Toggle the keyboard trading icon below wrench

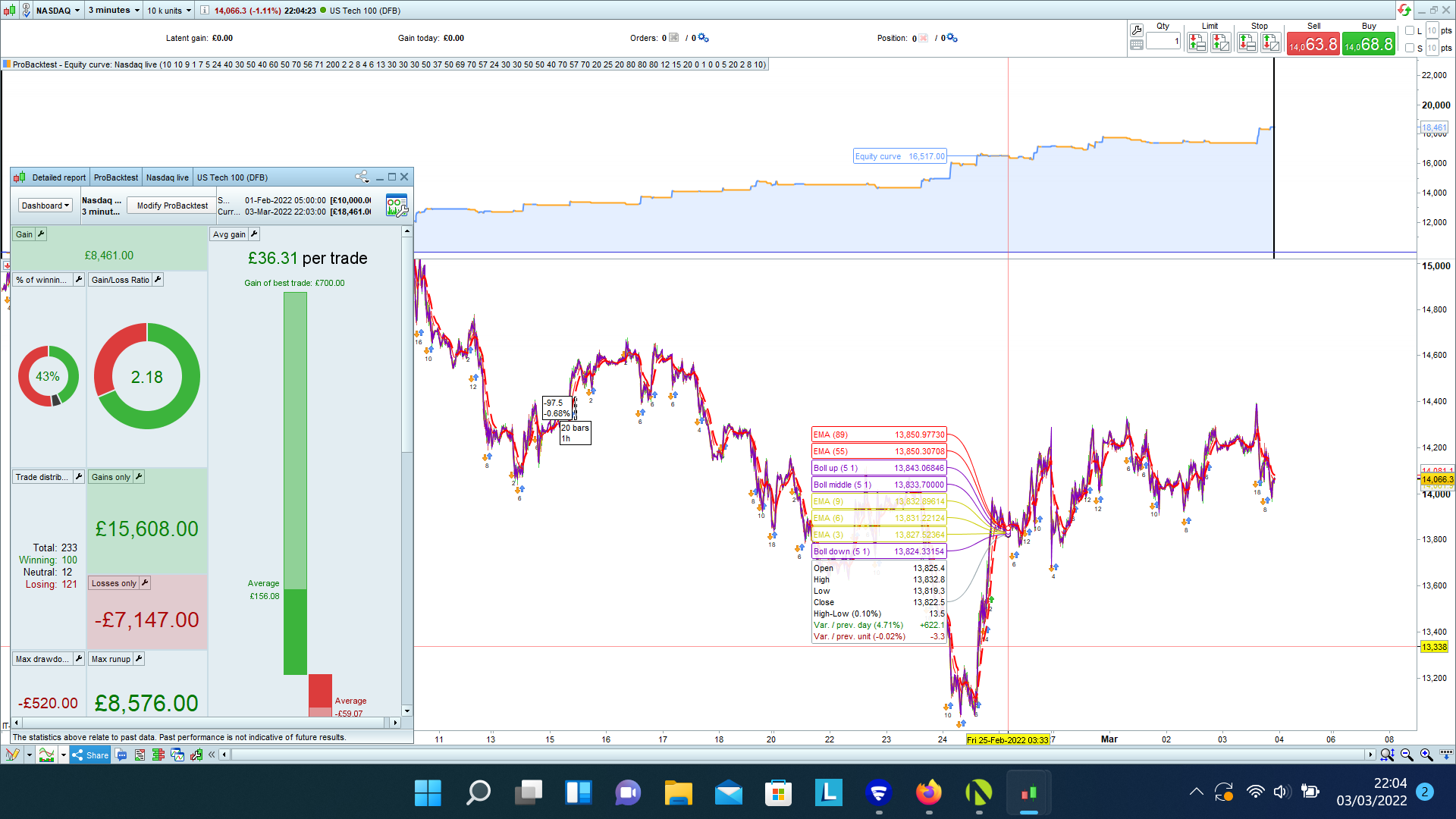tap(1136, 45)
